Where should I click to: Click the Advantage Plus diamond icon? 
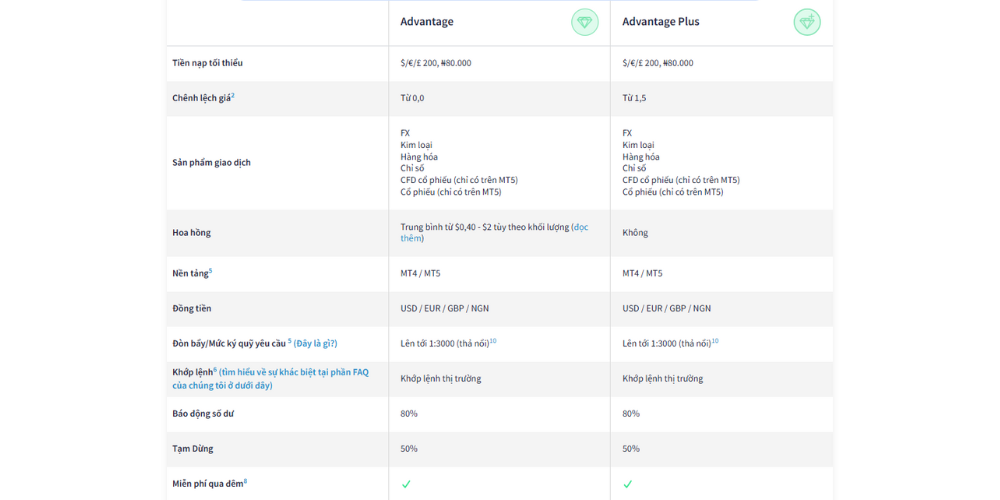click(x=807, y=22)
